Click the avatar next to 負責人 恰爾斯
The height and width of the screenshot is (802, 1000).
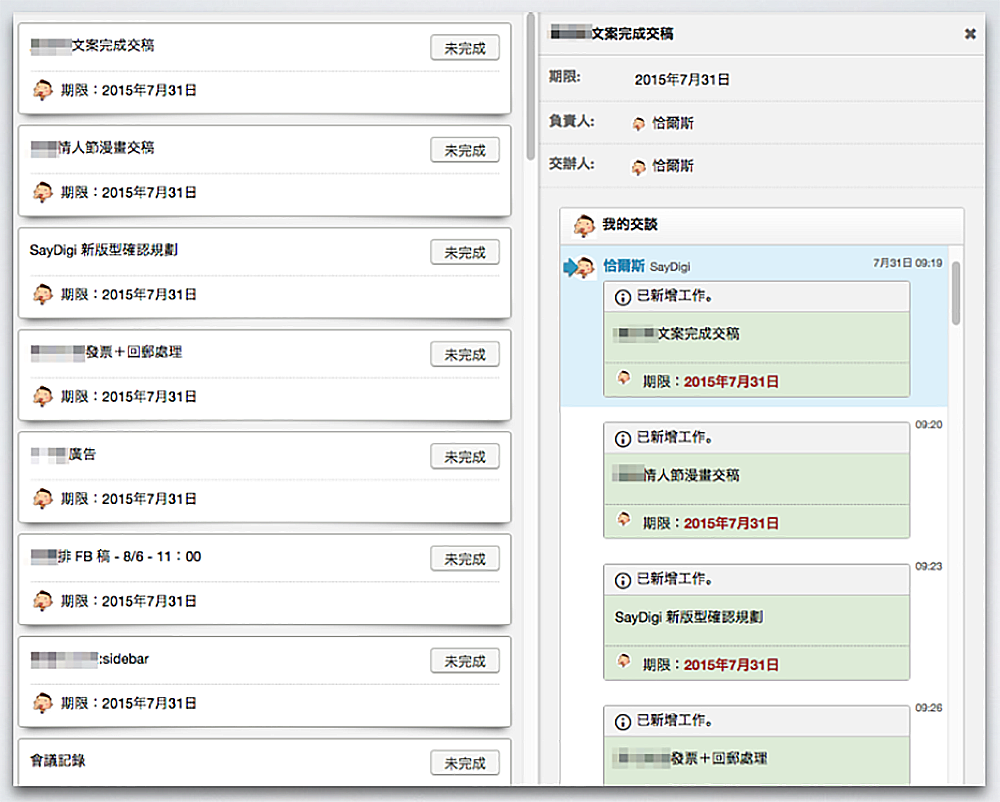(639, 124)
